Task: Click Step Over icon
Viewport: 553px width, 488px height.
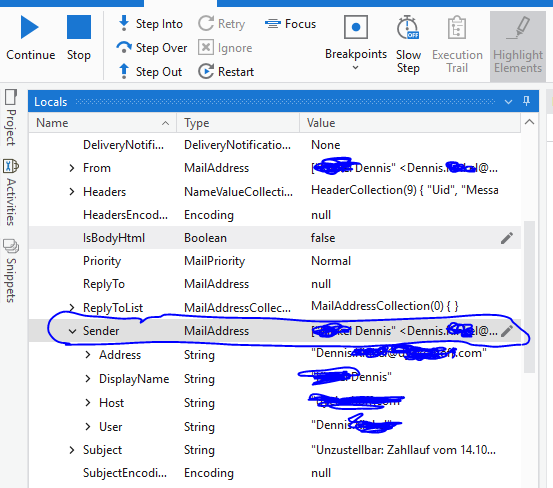Action: [x=124, y=47]
